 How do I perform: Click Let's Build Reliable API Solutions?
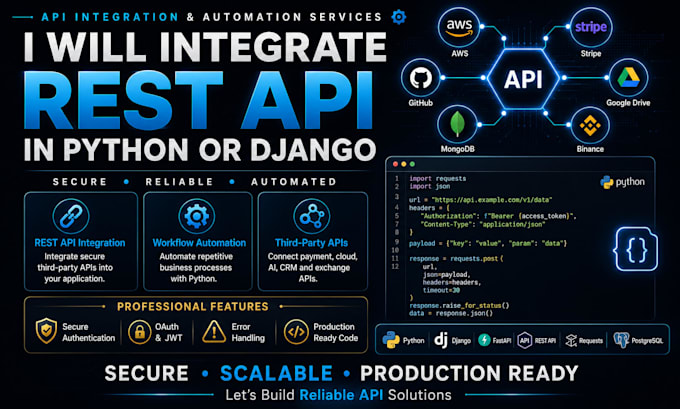338,395
